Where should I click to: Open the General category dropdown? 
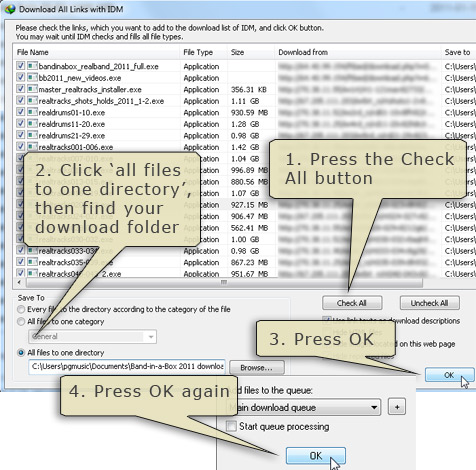tap(151, 337)
